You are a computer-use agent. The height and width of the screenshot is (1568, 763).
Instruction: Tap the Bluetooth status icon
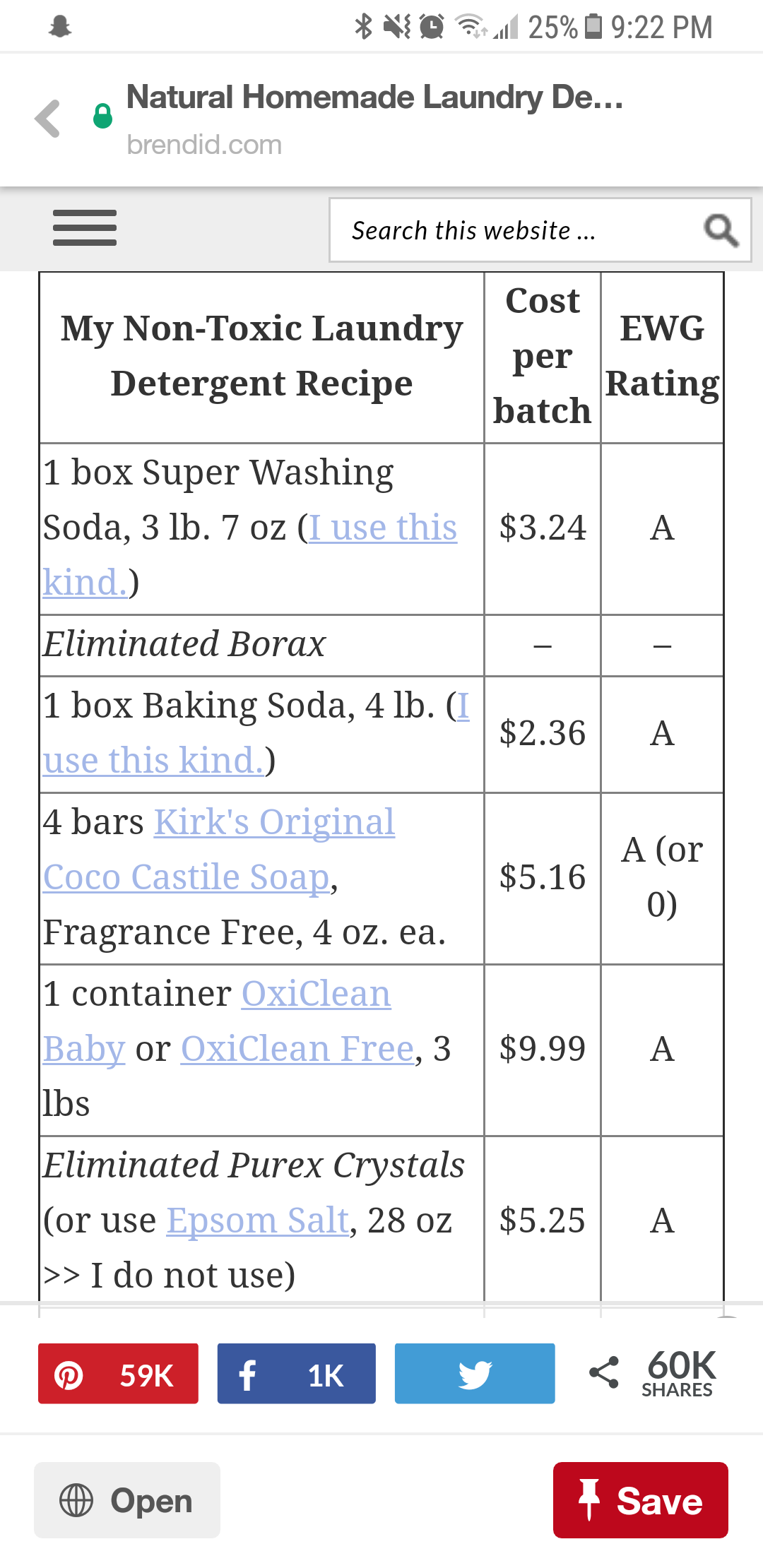[x=363, y=27]
